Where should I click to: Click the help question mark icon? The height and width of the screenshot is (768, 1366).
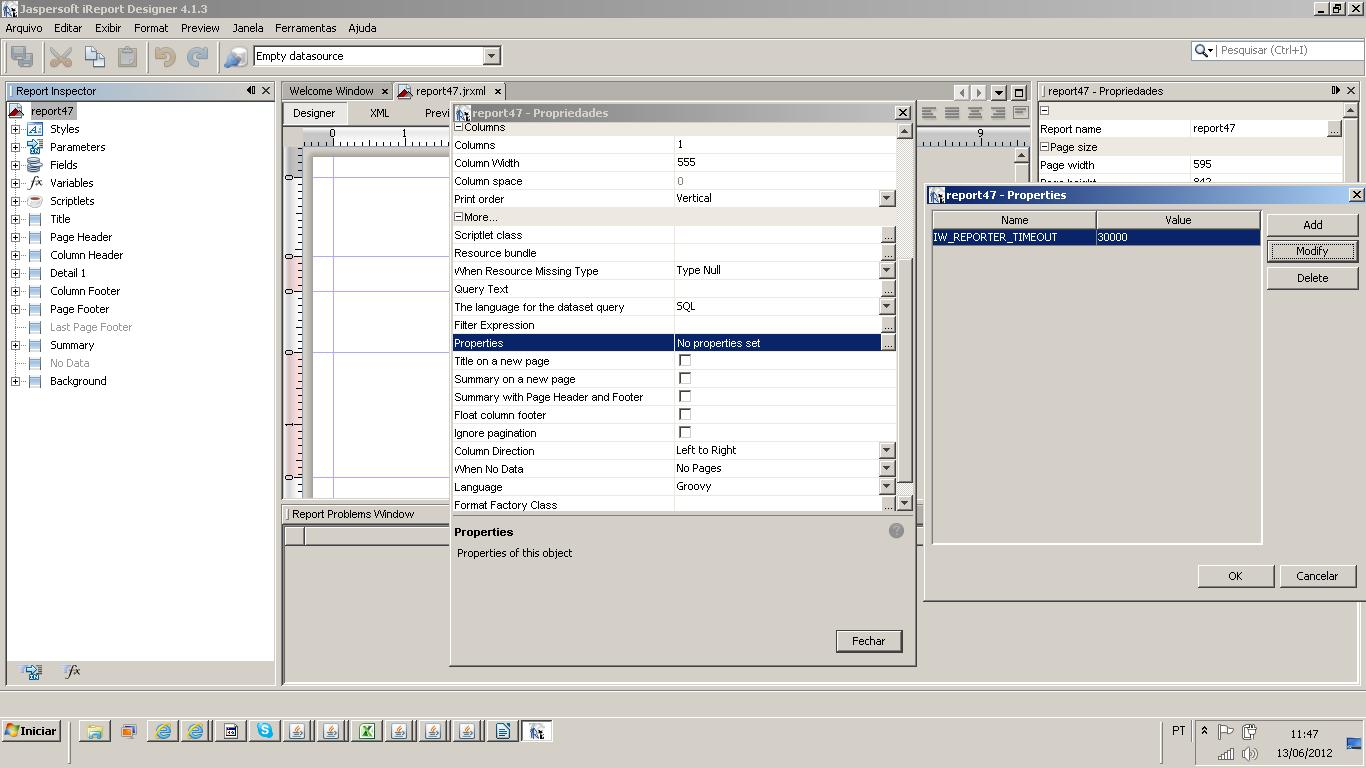point(896,531)
